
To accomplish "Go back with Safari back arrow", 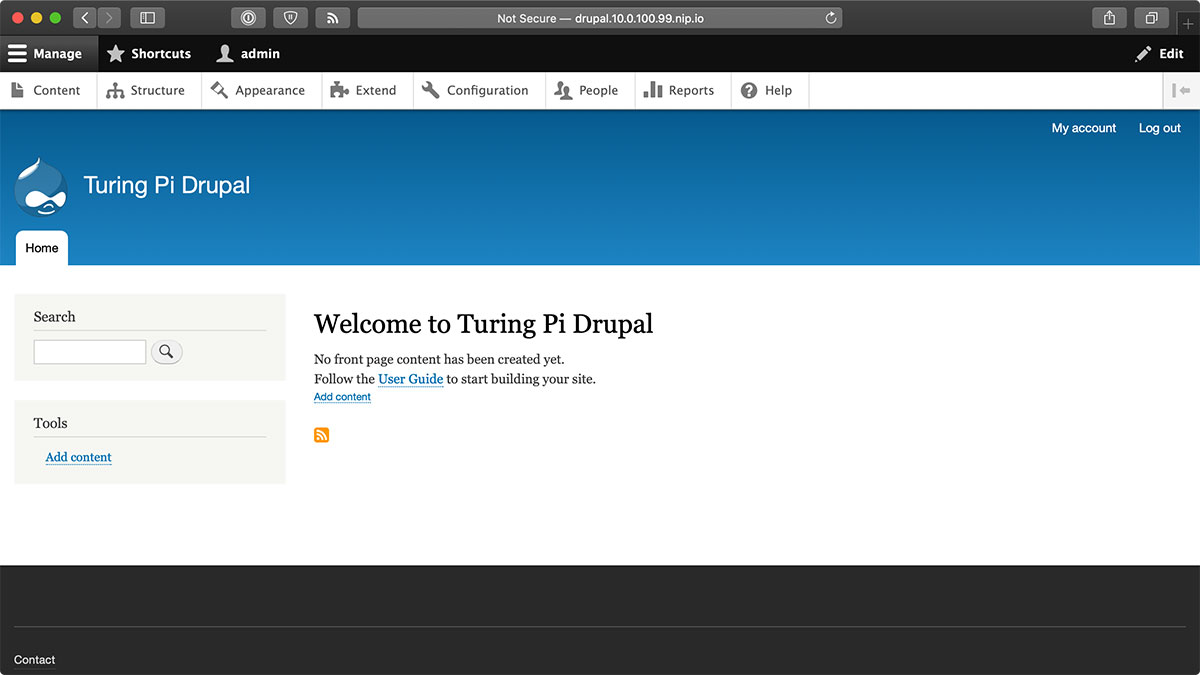I will pyautogui.click(x=85, y=18).
